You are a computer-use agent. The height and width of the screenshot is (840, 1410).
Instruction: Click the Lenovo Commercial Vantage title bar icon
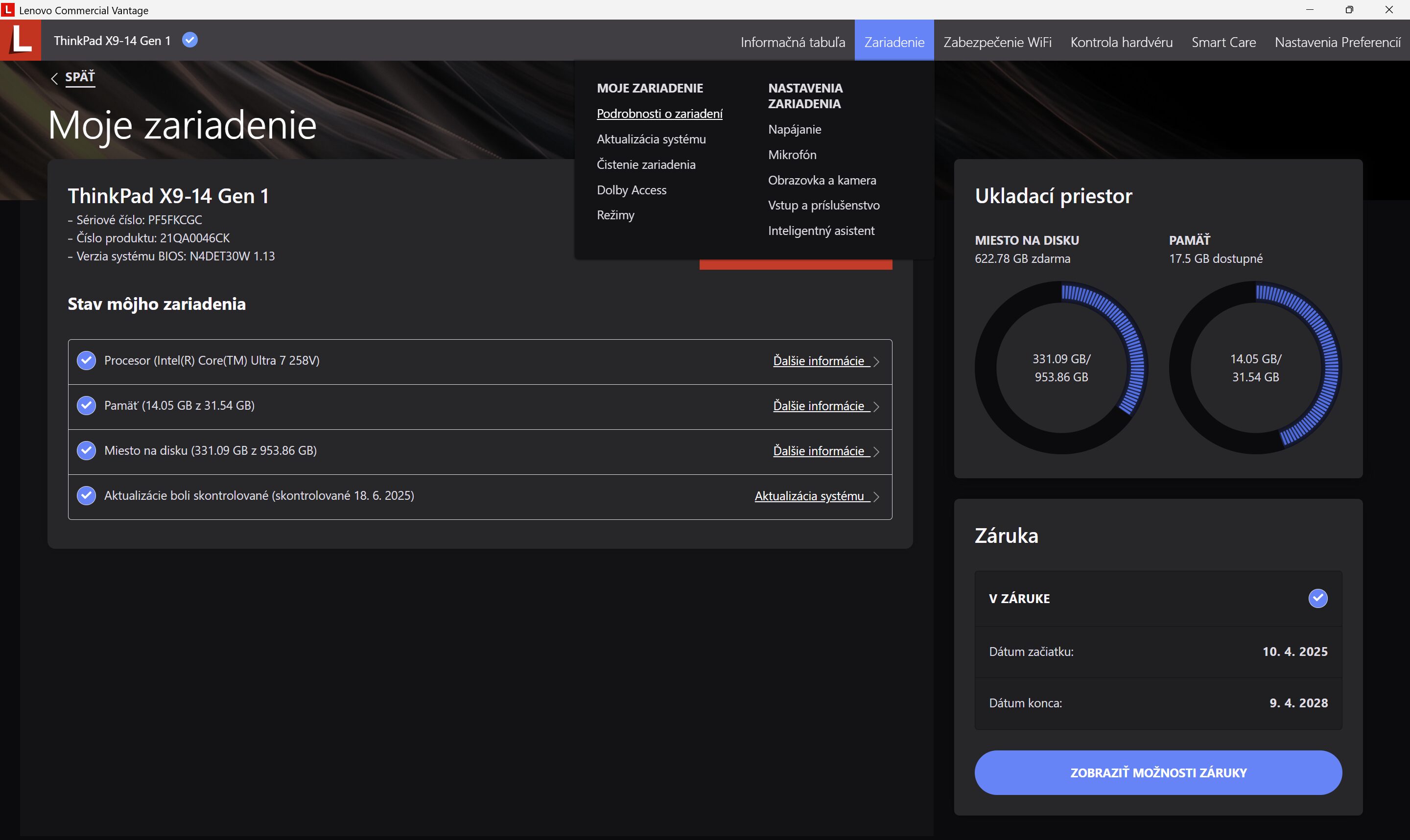[x=8, y=10]
